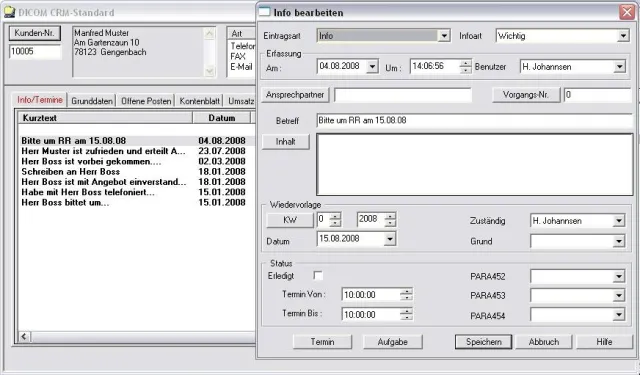
Task: Open the PARA454 dropdown
Action: click(x=619, y=315)
